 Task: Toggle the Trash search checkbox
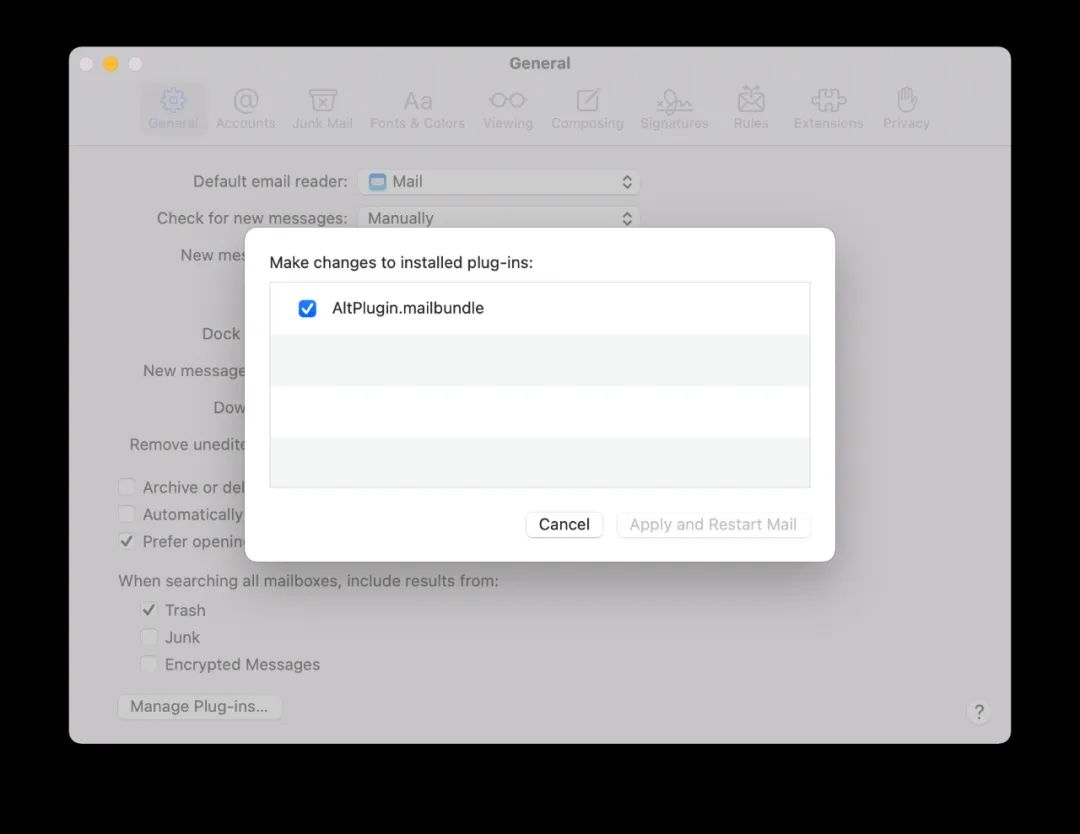[x=149, y=610]
